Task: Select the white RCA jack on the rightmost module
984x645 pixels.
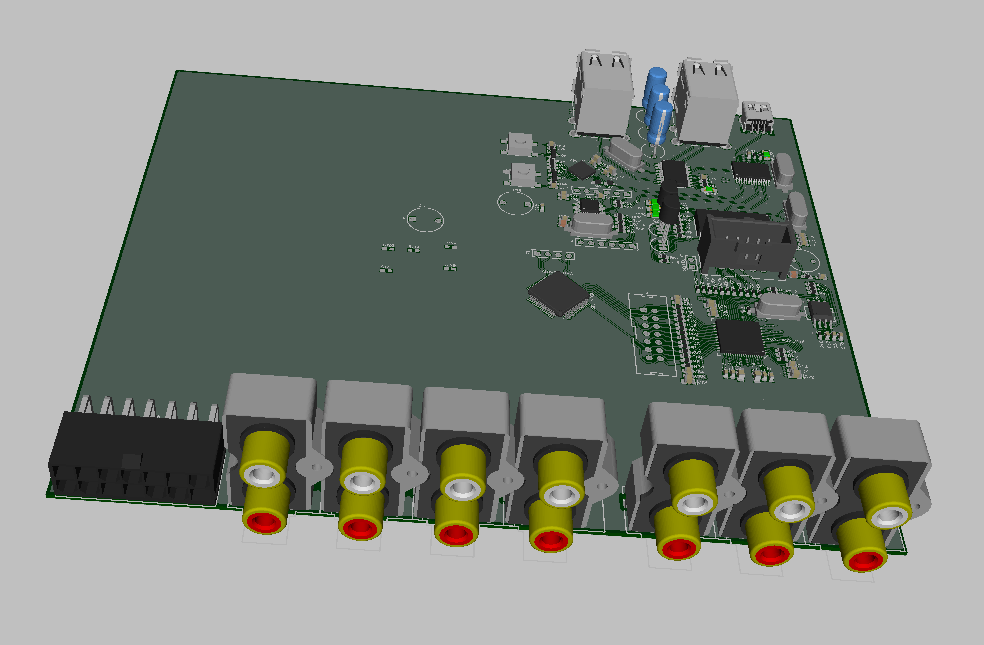Action: point(888,516)
